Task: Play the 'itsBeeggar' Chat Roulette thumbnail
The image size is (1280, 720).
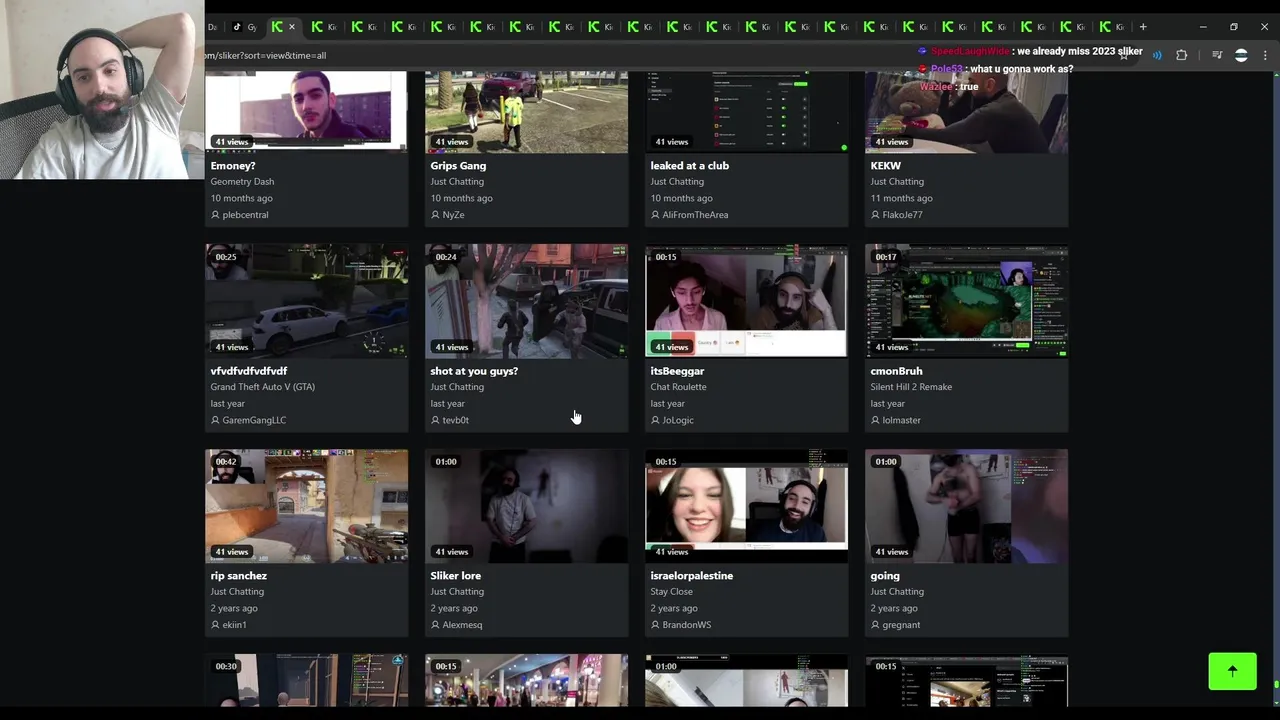Action: [746, 301]
